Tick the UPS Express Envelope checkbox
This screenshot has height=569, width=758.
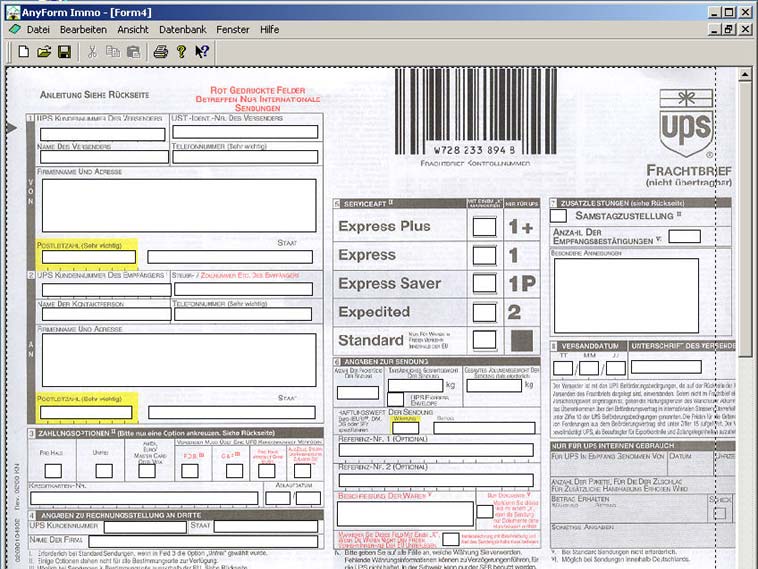click(395, 399)
